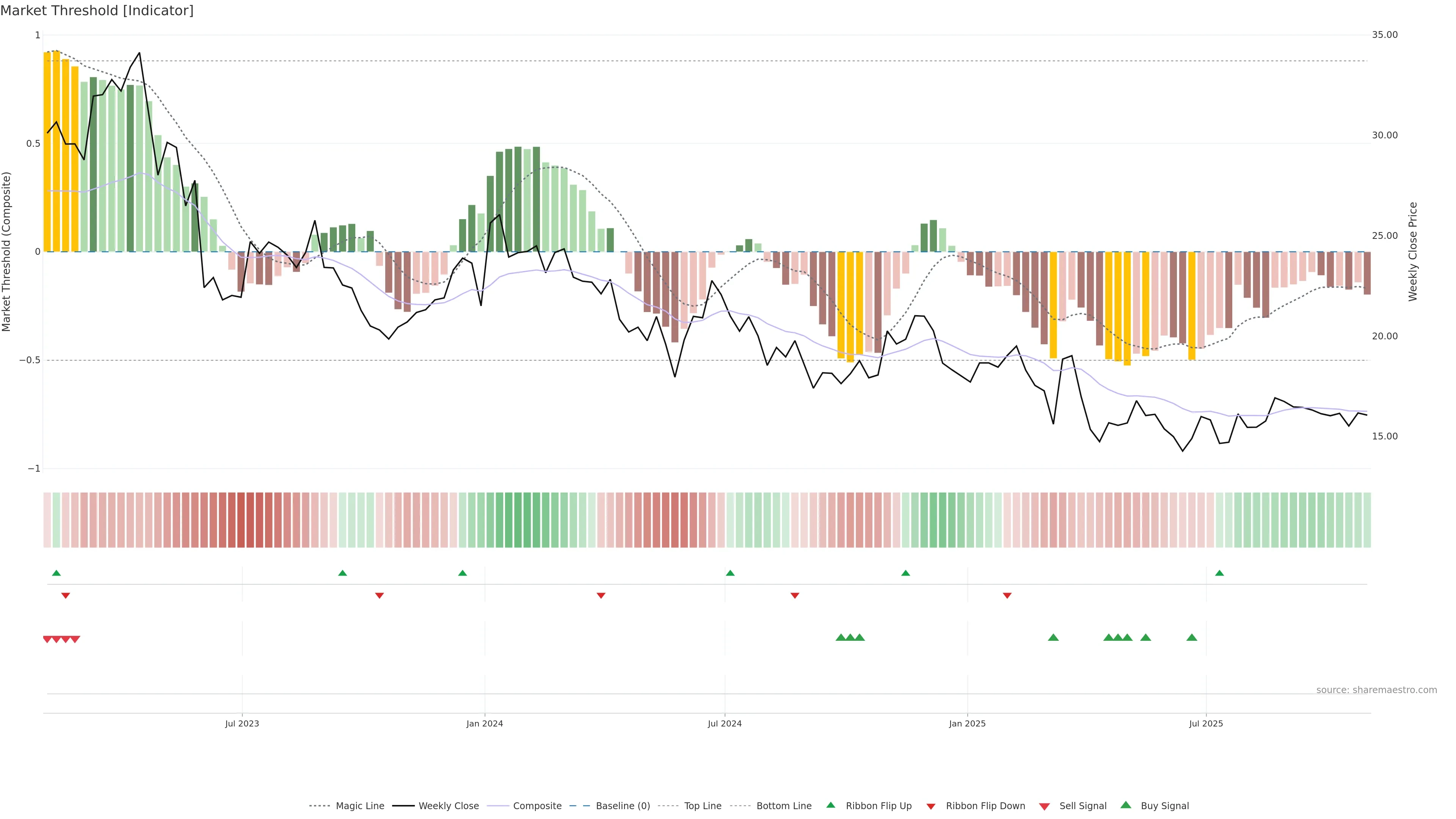Click the Sell Signal legend triangle icon
The width and height of the screenshot is (1456, 819).
coord(1045,806)
